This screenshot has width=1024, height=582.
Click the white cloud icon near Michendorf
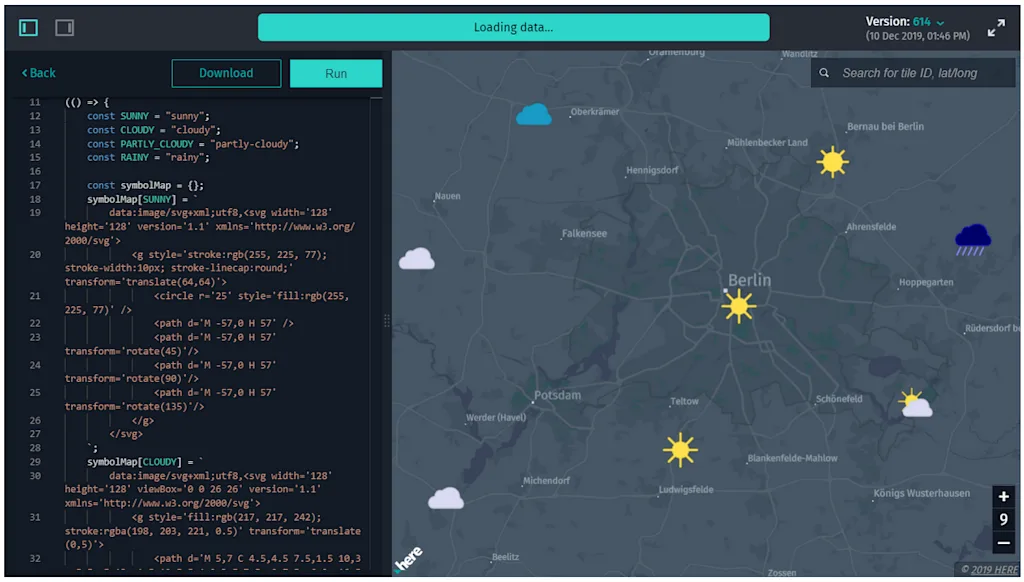(445, 498)
